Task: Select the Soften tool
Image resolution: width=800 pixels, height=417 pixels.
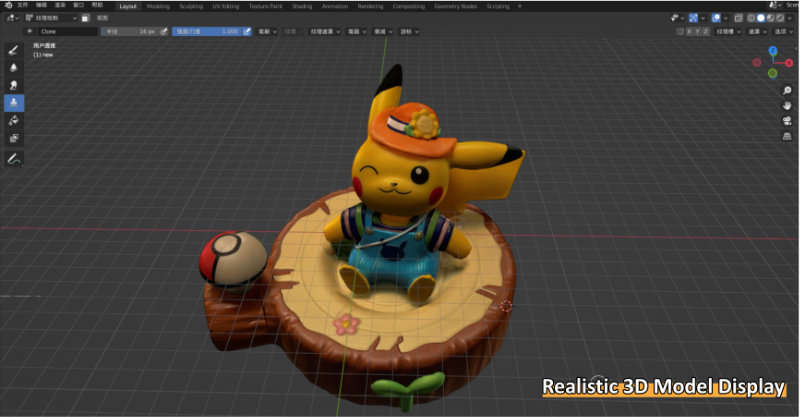Action: point(14,67)
